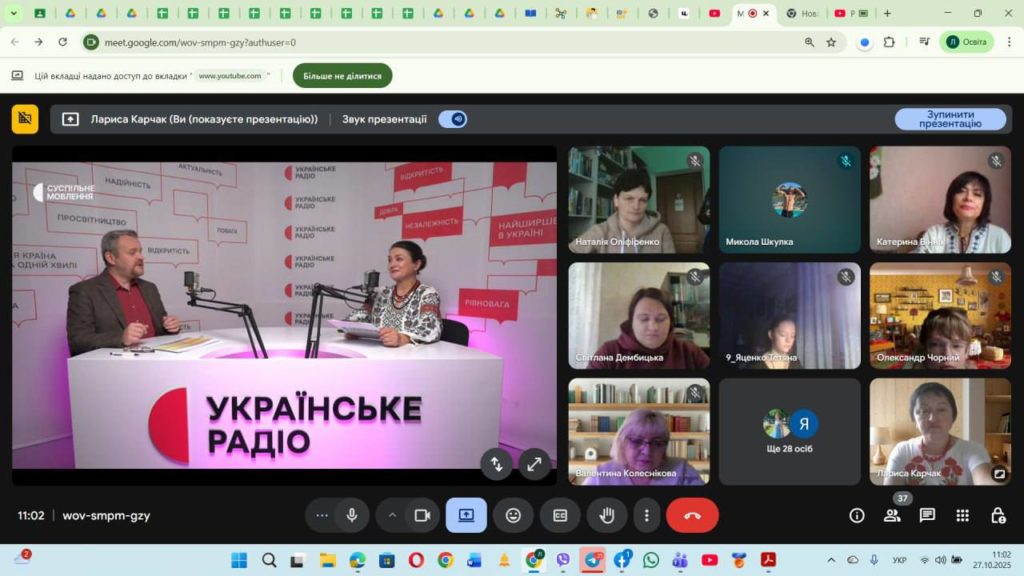The height and width of the screenshot is (576, 1024).
Task: Mute the microphone in the call bar
Action: point(351,515)
